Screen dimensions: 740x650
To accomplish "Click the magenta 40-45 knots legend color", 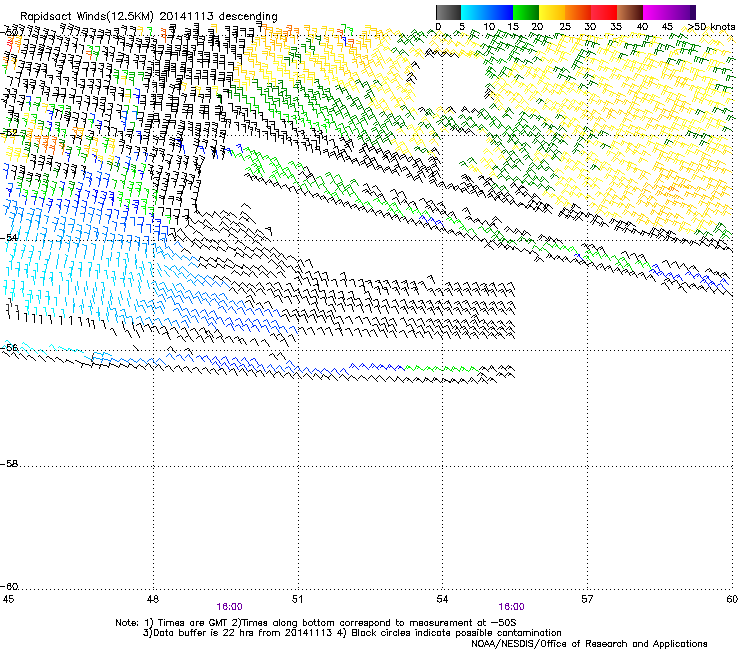I will pyautogui.click(x=656, y=12).
